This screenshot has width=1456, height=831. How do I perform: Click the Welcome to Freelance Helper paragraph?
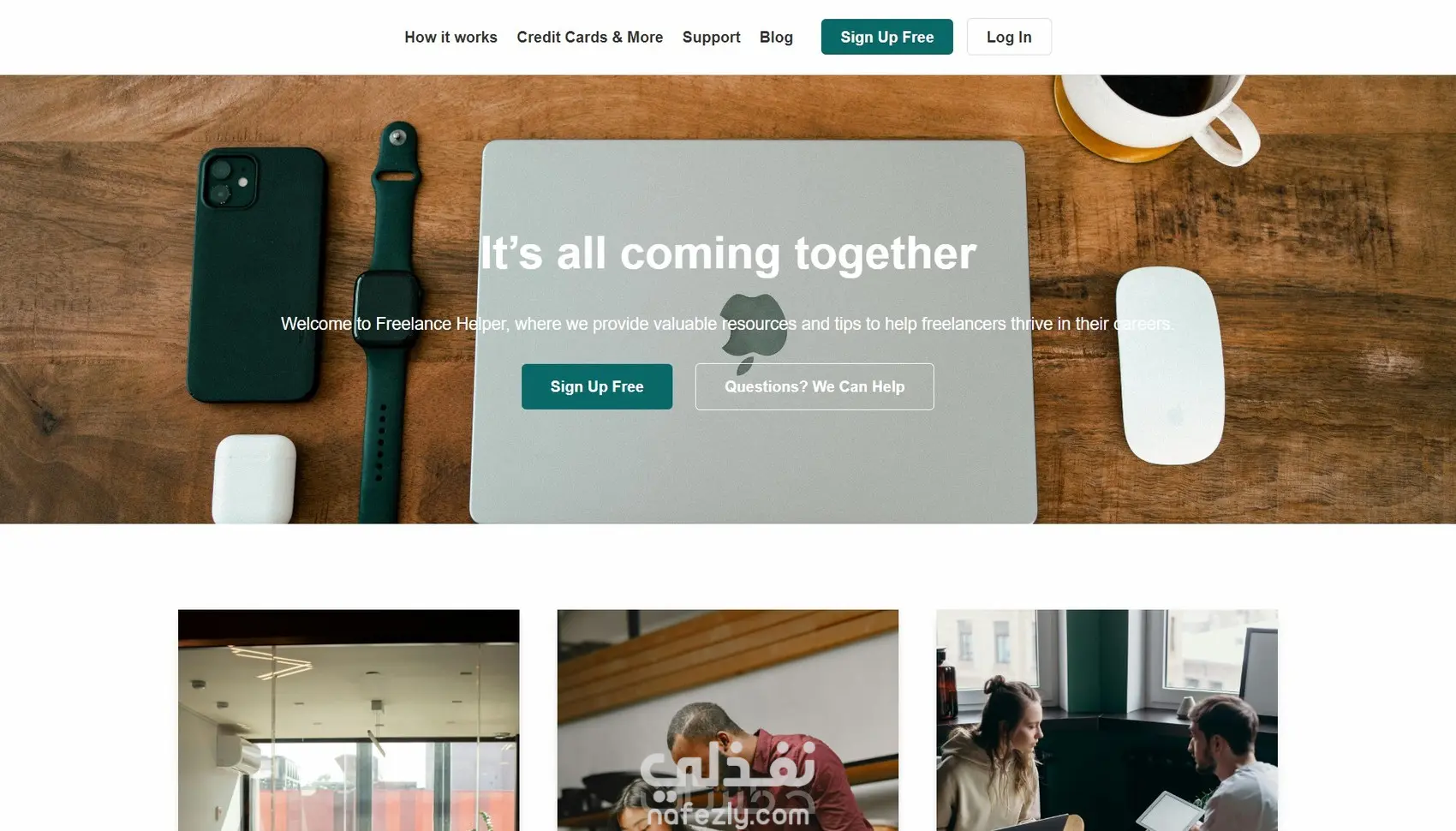(727, 324)
